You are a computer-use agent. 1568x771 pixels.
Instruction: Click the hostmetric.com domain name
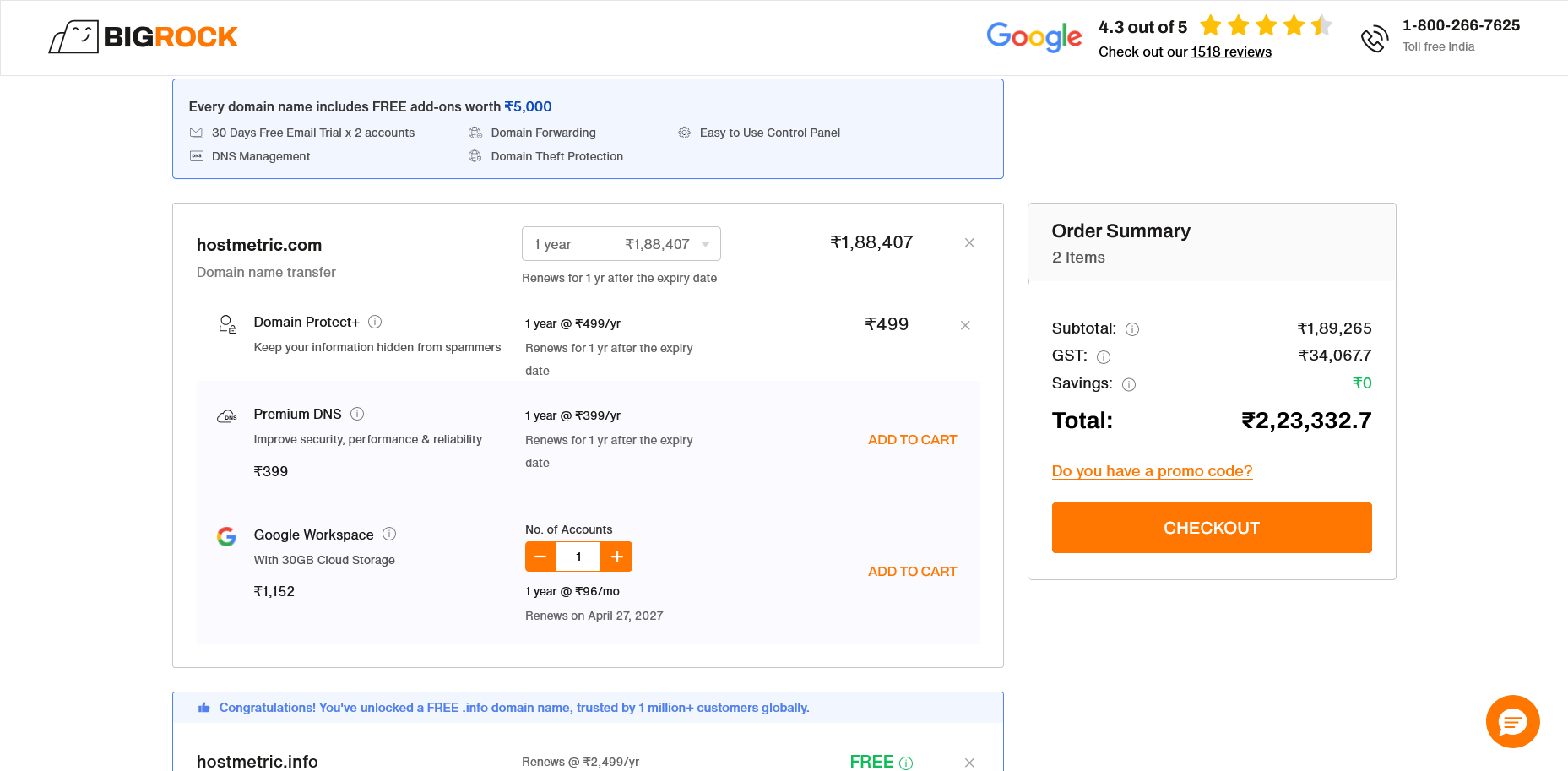[x=259, y=245]
